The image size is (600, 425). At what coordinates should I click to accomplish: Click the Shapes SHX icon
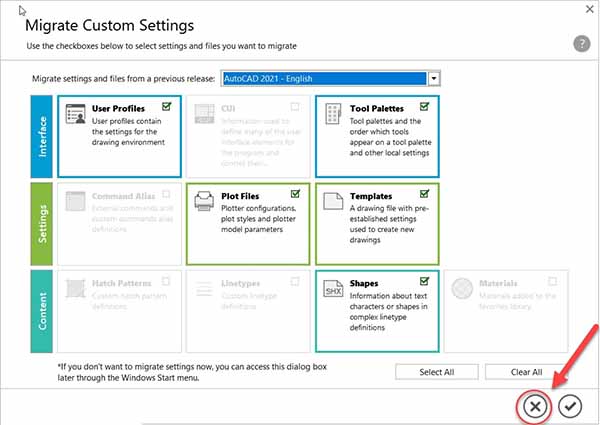click(332, 290)
